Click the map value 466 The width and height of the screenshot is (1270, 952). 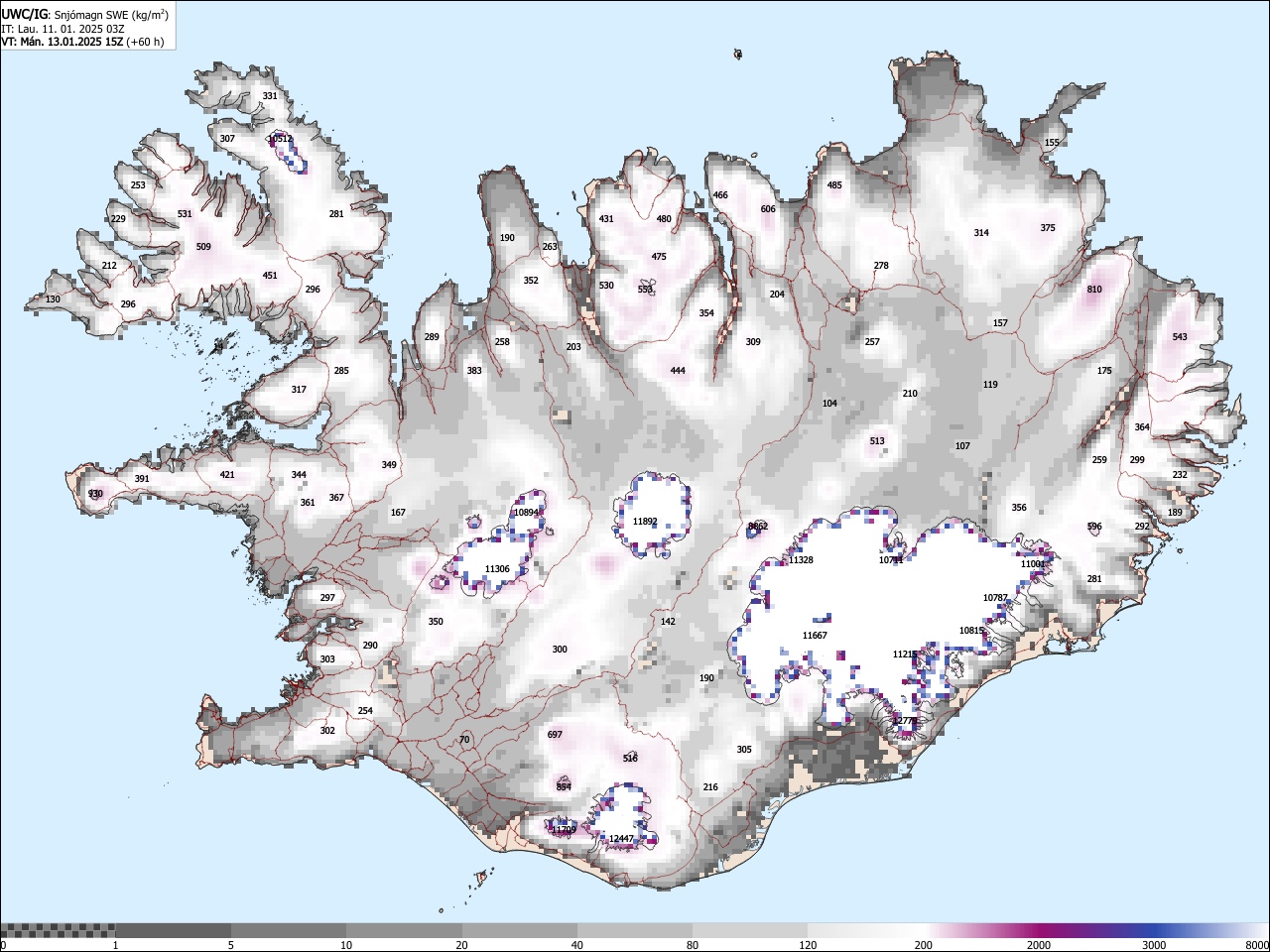pyautogui.click(x=720, y=195)
